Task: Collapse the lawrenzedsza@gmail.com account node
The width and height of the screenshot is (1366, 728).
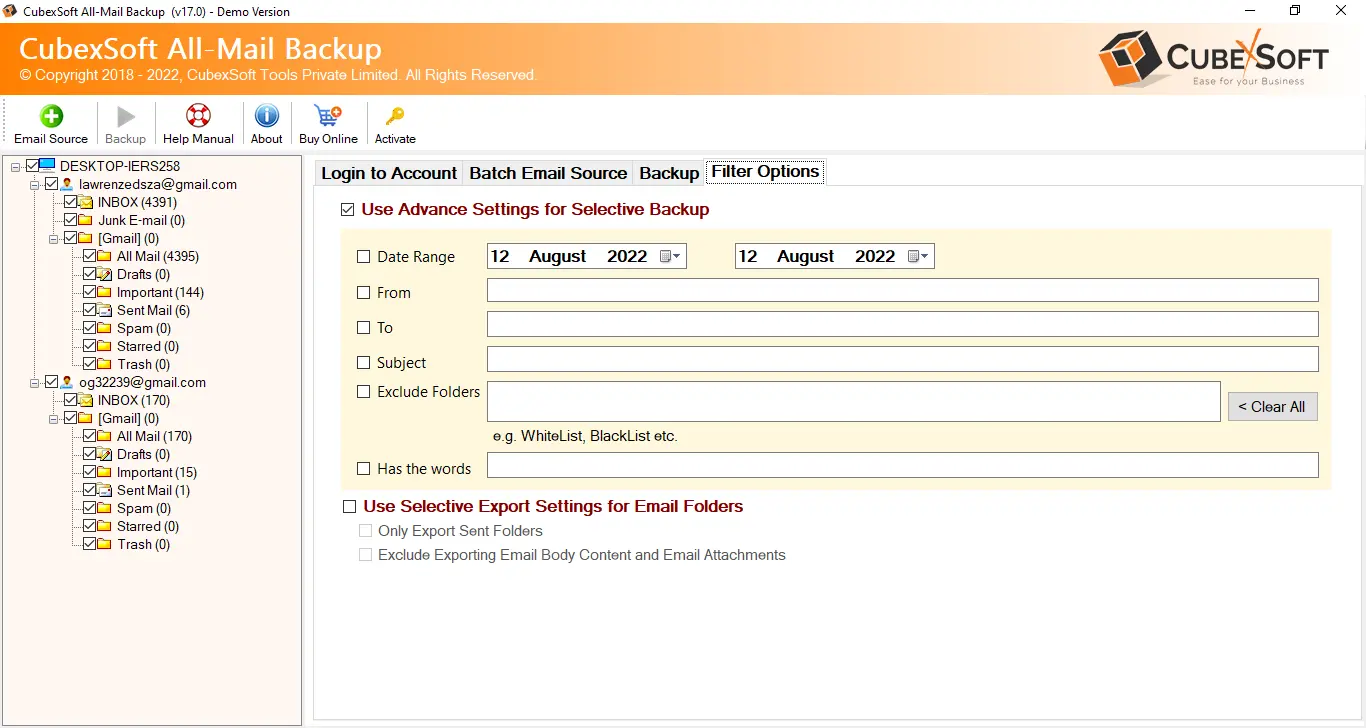Action: 35,184
